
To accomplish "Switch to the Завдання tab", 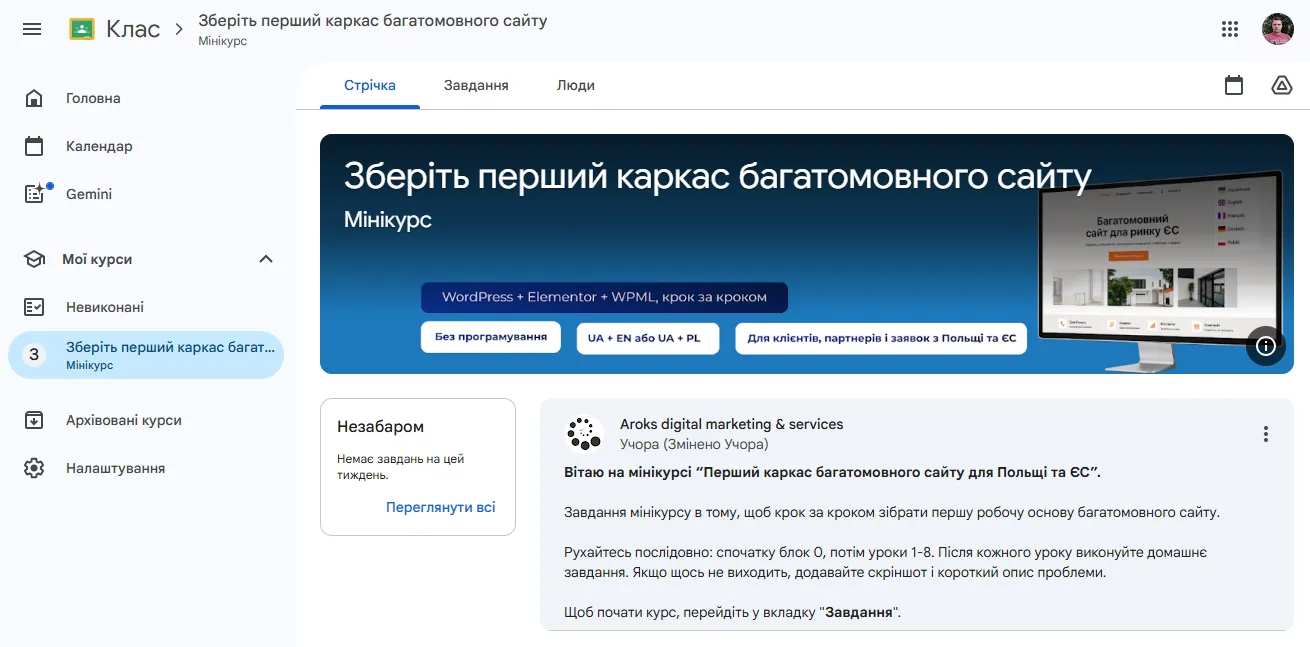I will [476, 85].
